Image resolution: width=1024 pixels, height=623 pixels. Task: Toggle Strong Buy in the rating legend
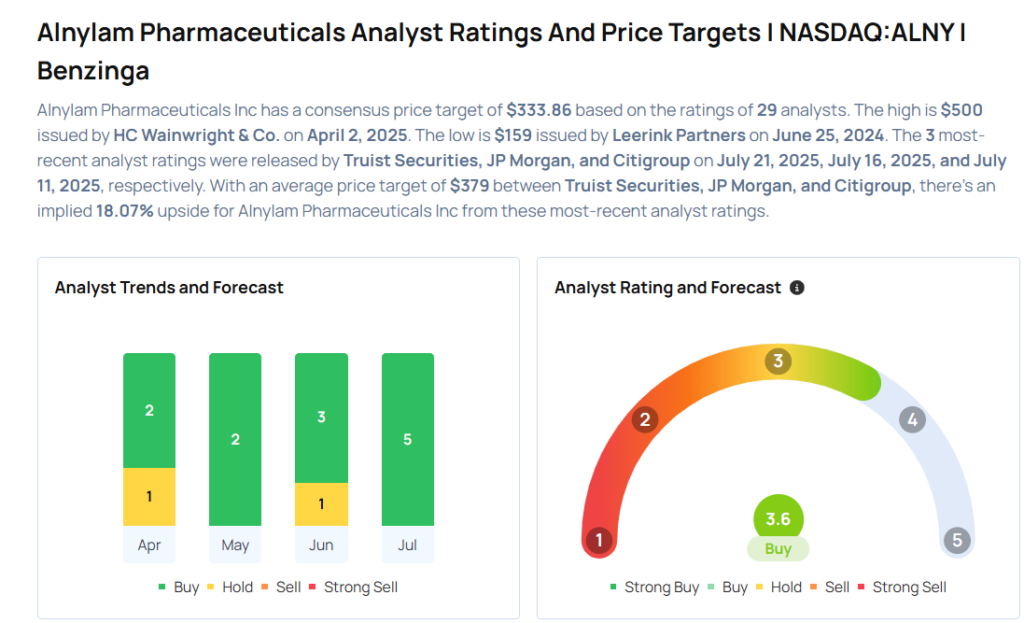point(654,587)
